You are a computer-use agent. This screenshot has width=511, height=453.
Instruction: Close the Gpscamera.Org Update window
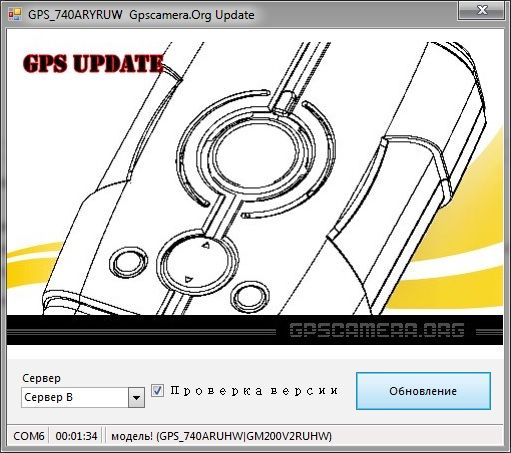tap(482, 10)
